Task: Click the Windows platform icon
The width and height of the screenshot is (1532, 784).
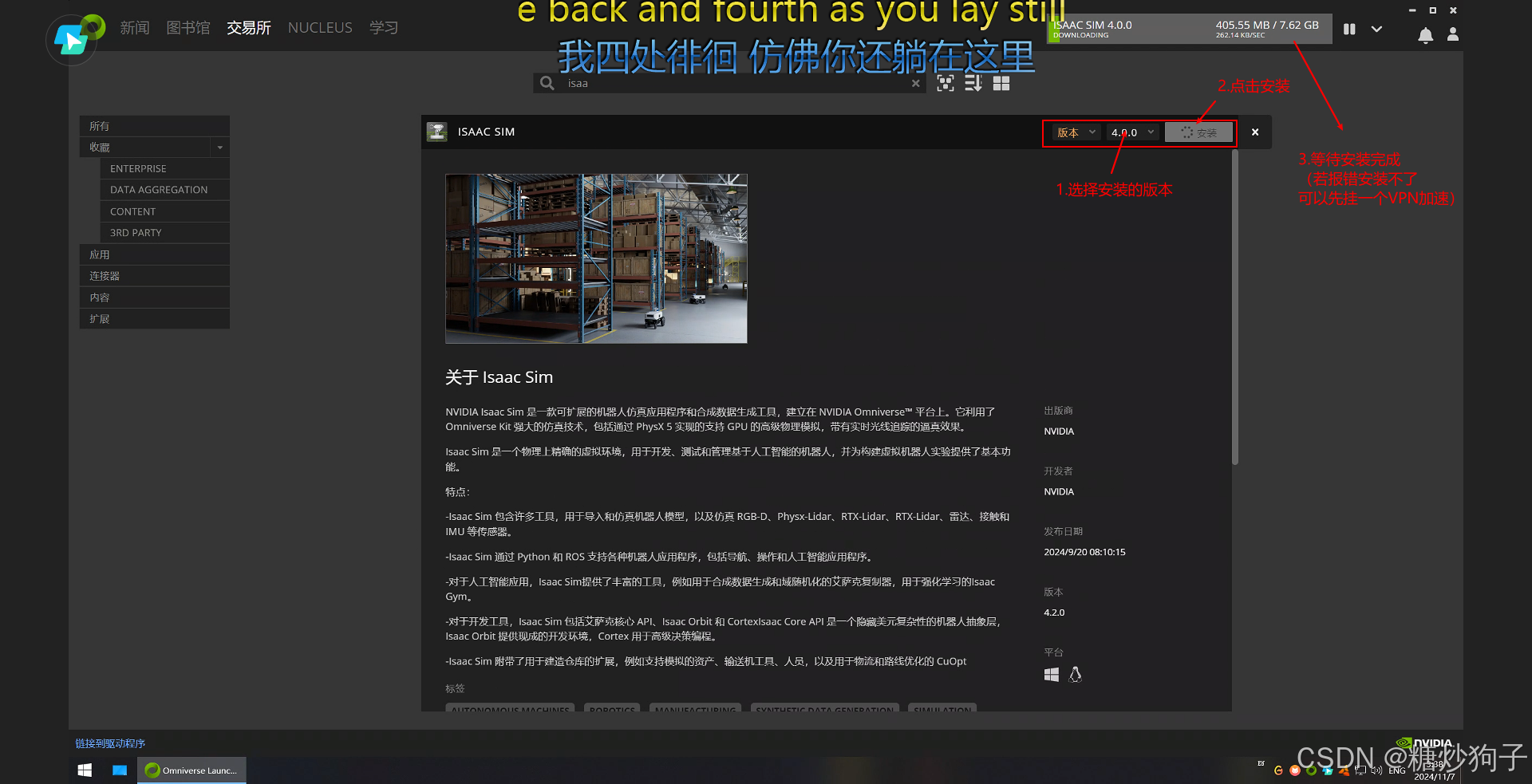Action: pyautogui.click(x=1052, y=675)
